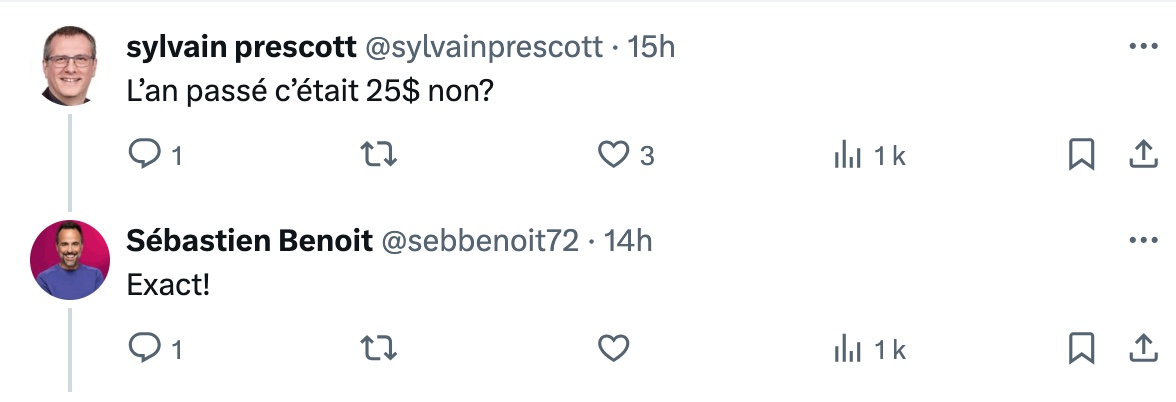This screenshot has width=1176, height=402.
Task: Like Sébastien Benoit's Exact! tweet
Action: click(x=613, y=348)
